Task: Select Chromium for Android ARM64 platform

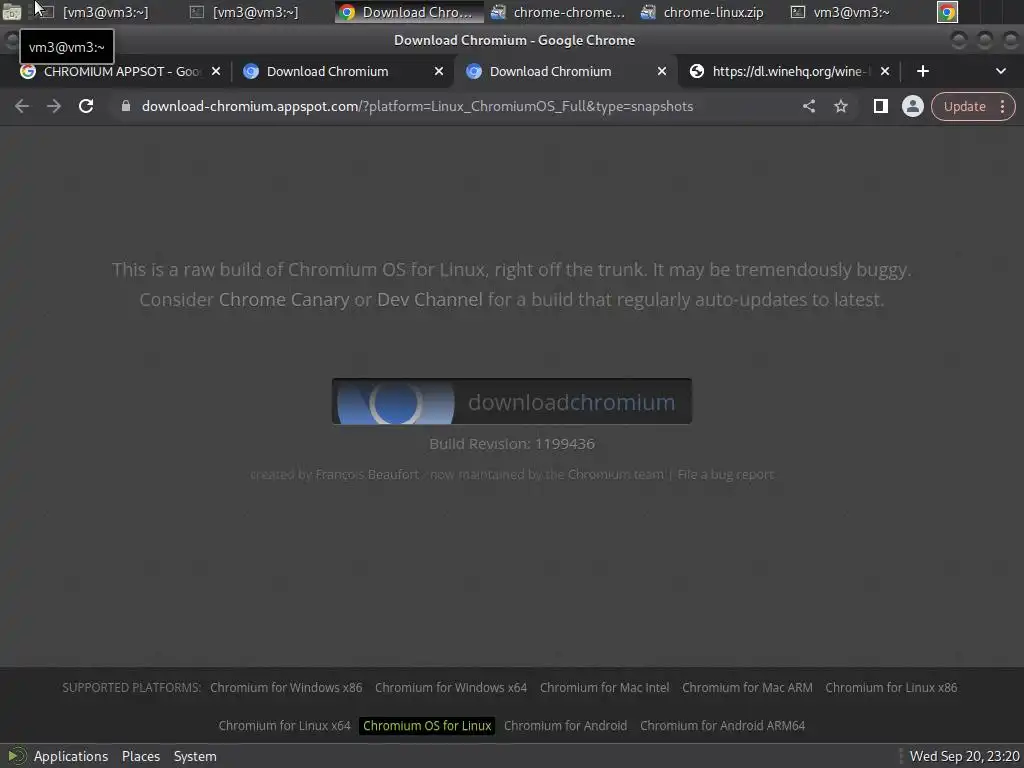Action: click(x=722, y=726)
